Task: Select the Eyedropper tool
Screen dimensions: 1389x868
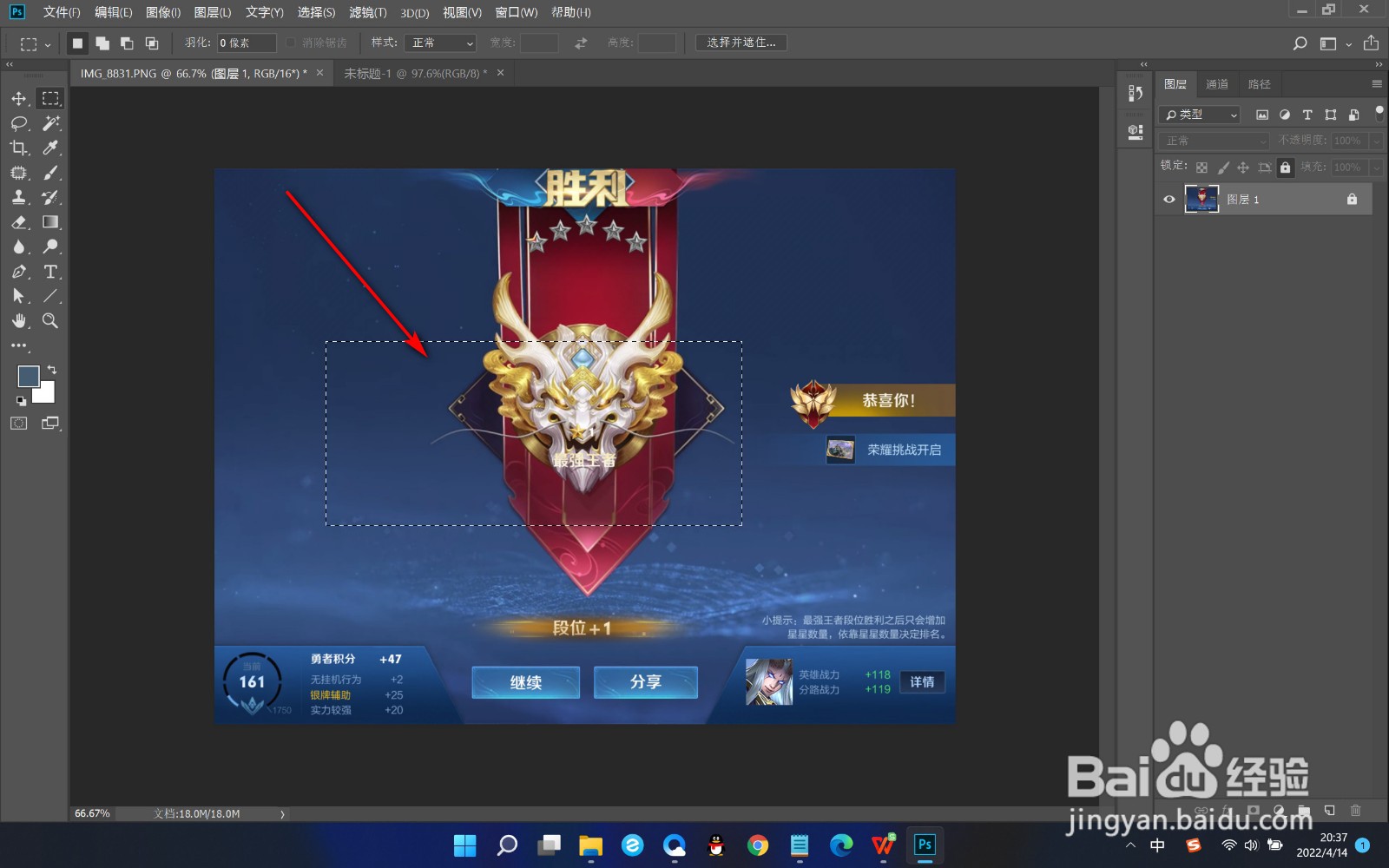Action: pos(51,148)
